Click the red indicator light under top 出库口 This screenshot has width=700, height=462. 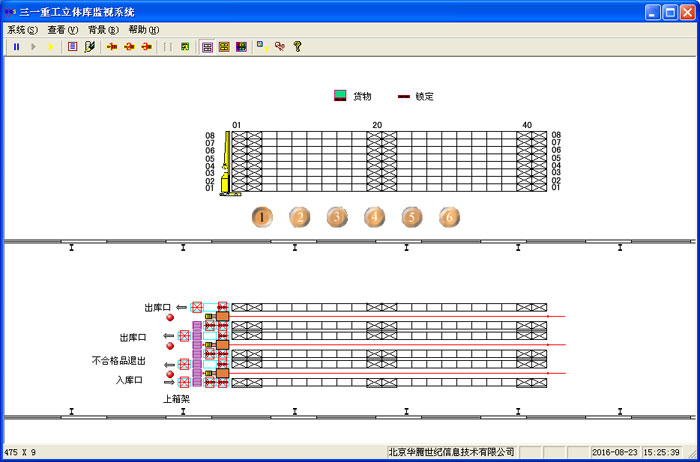[x=170, y=317]
